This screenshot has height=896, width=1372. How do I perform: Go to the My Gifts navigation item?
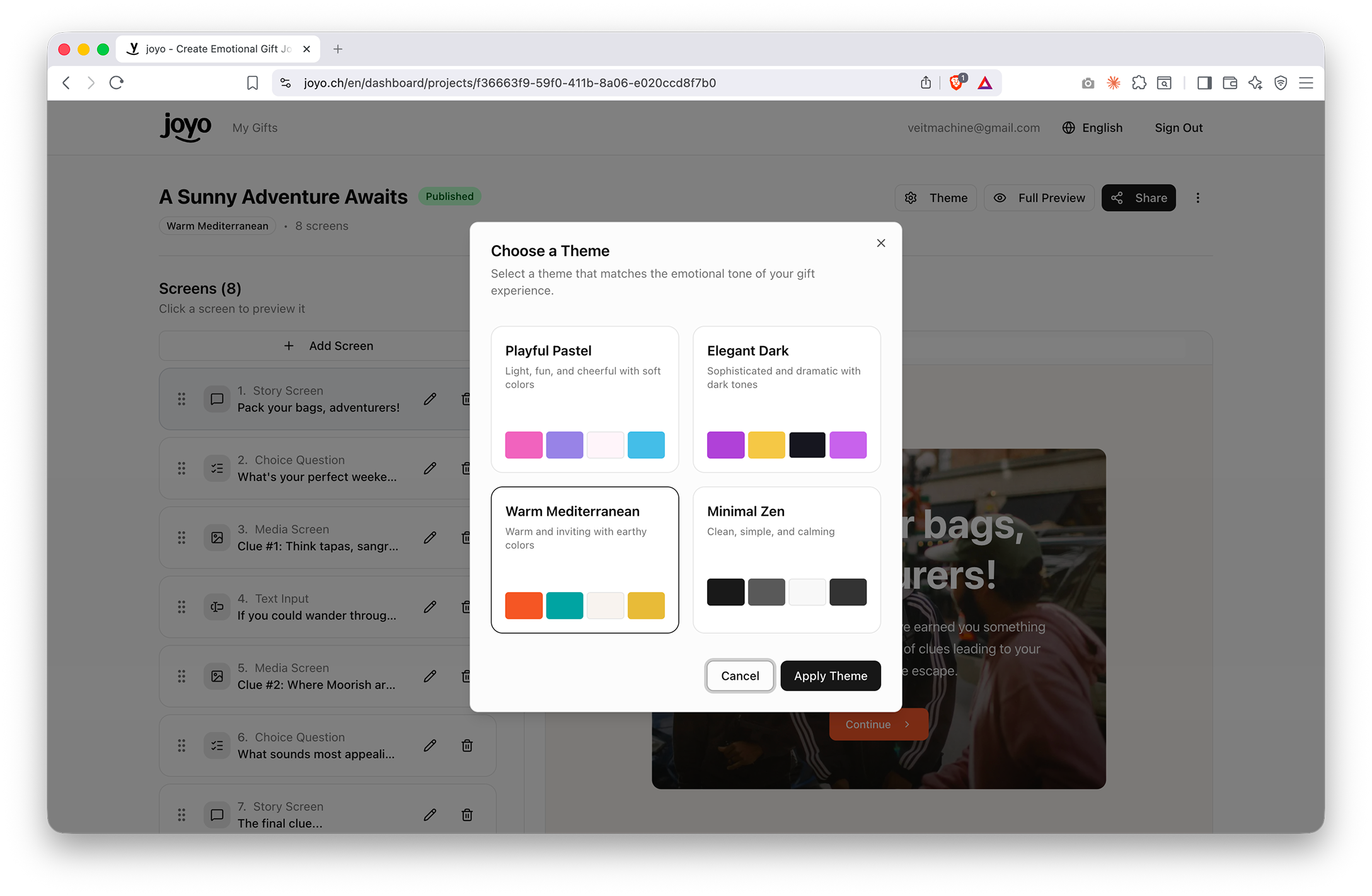(255, 128)
